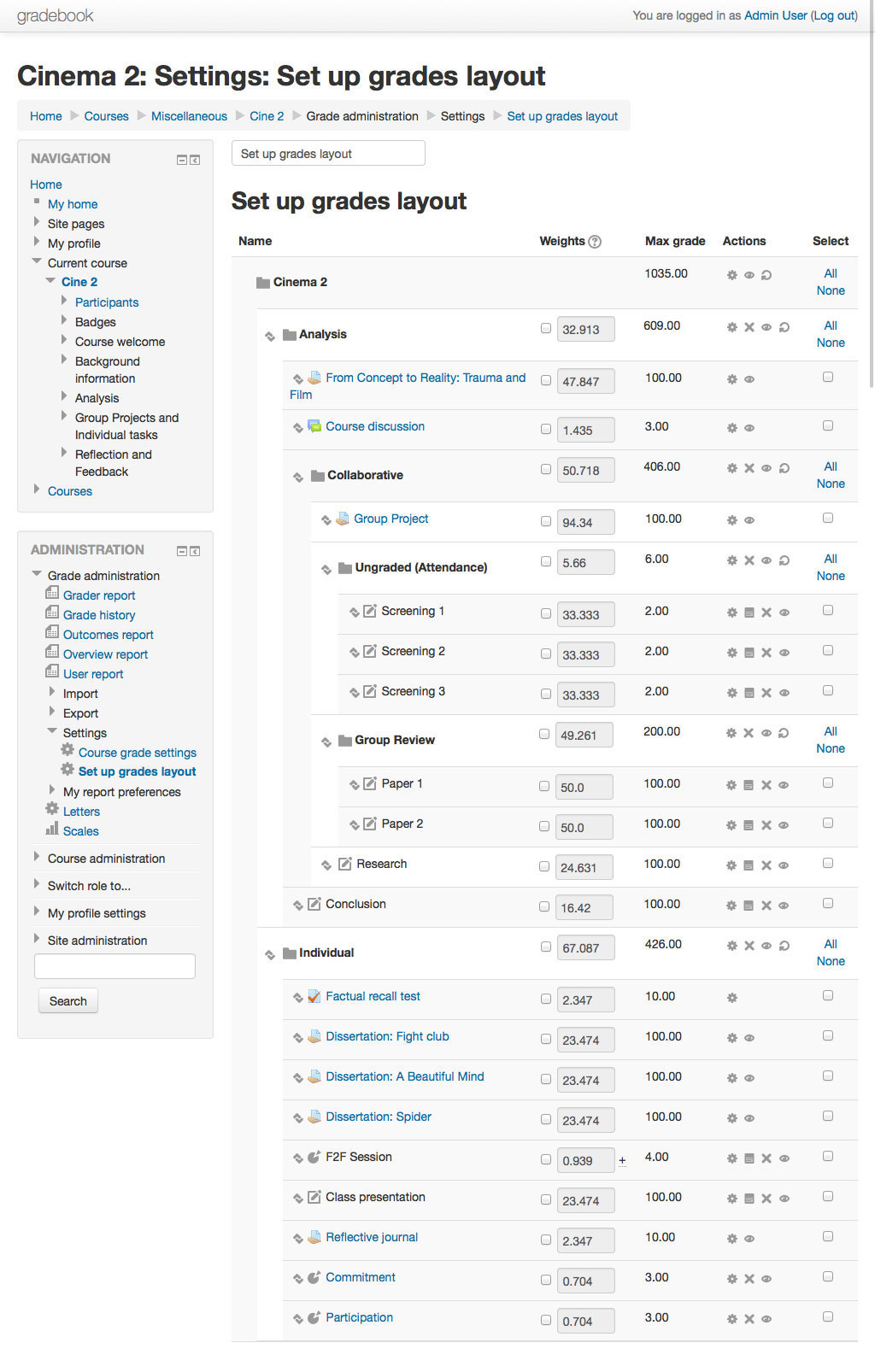Select checkbox for Dissertation: Spider row

point(828,1116)
